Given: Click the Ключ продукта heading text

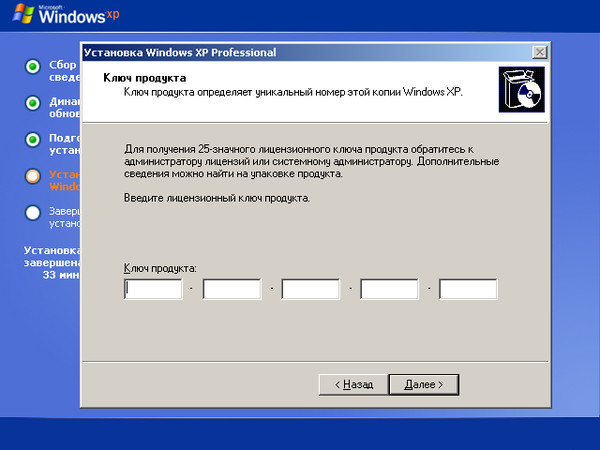Looking at the screenshot, I should [x=145, y=78].
